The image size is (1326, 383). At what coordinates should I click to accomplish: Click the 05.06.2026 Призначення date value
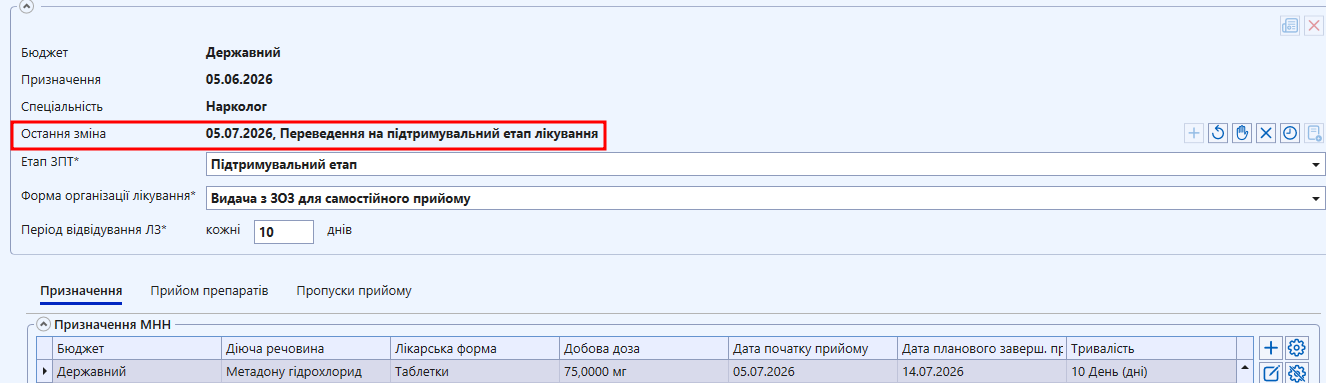point(239,80)
